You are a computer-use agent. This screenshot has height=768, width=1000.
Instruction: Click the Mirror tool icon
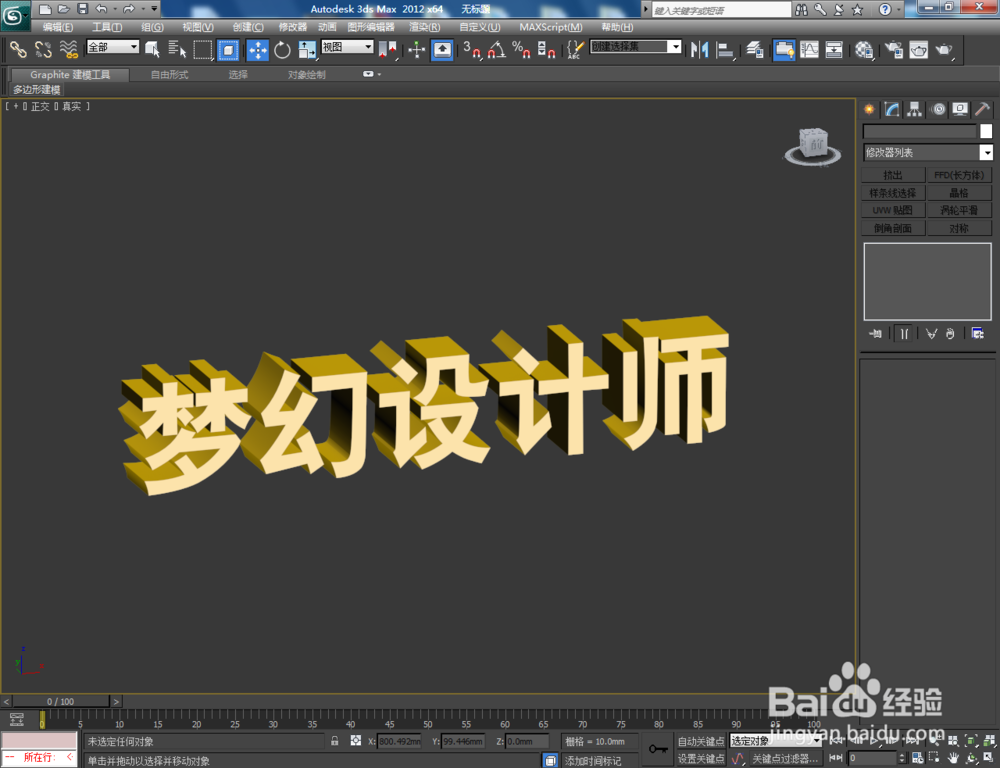pos(700,49)
